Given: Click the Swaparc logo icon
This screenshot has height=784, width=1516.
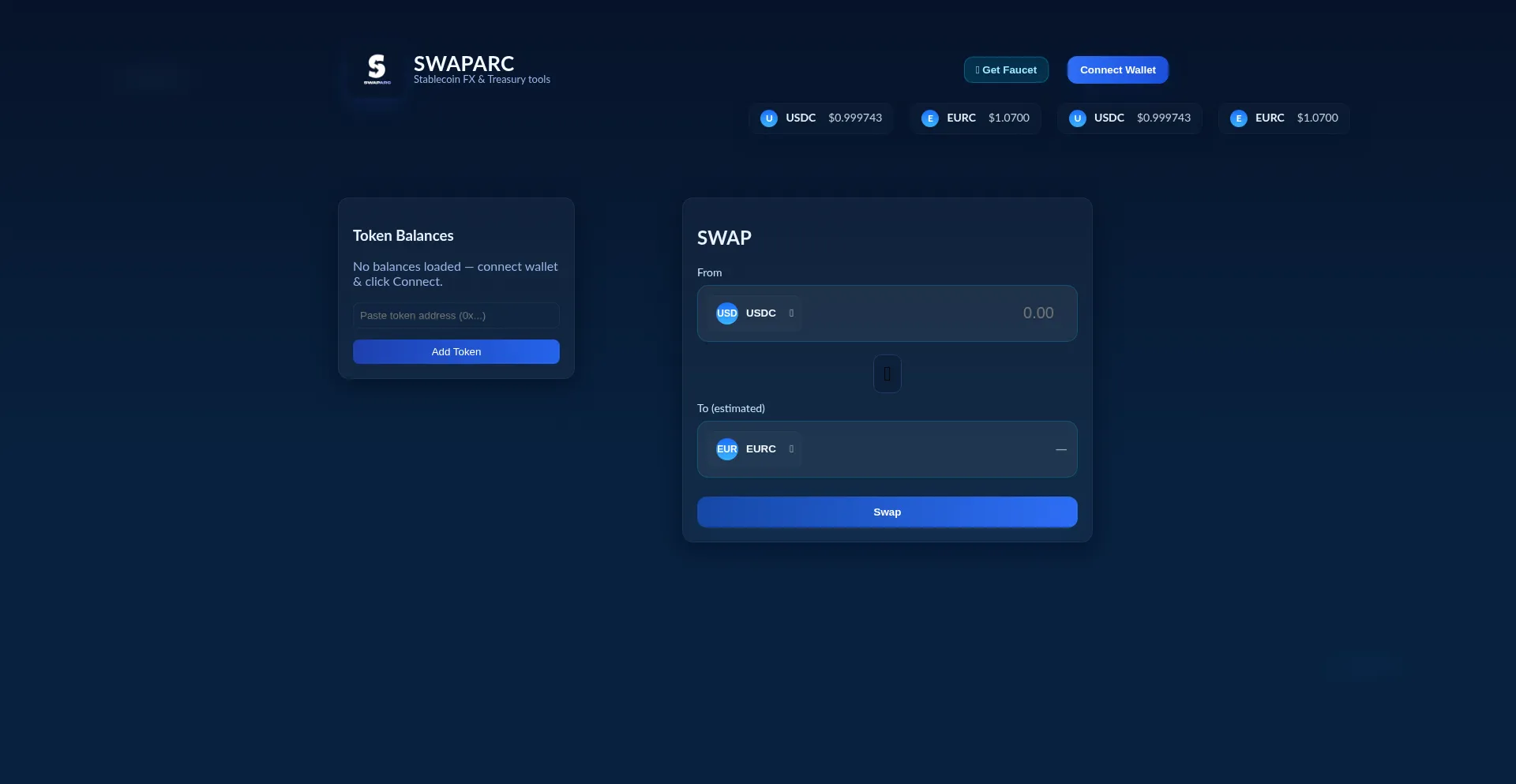Looking at the screenshot, I should (x=377, y=69).
